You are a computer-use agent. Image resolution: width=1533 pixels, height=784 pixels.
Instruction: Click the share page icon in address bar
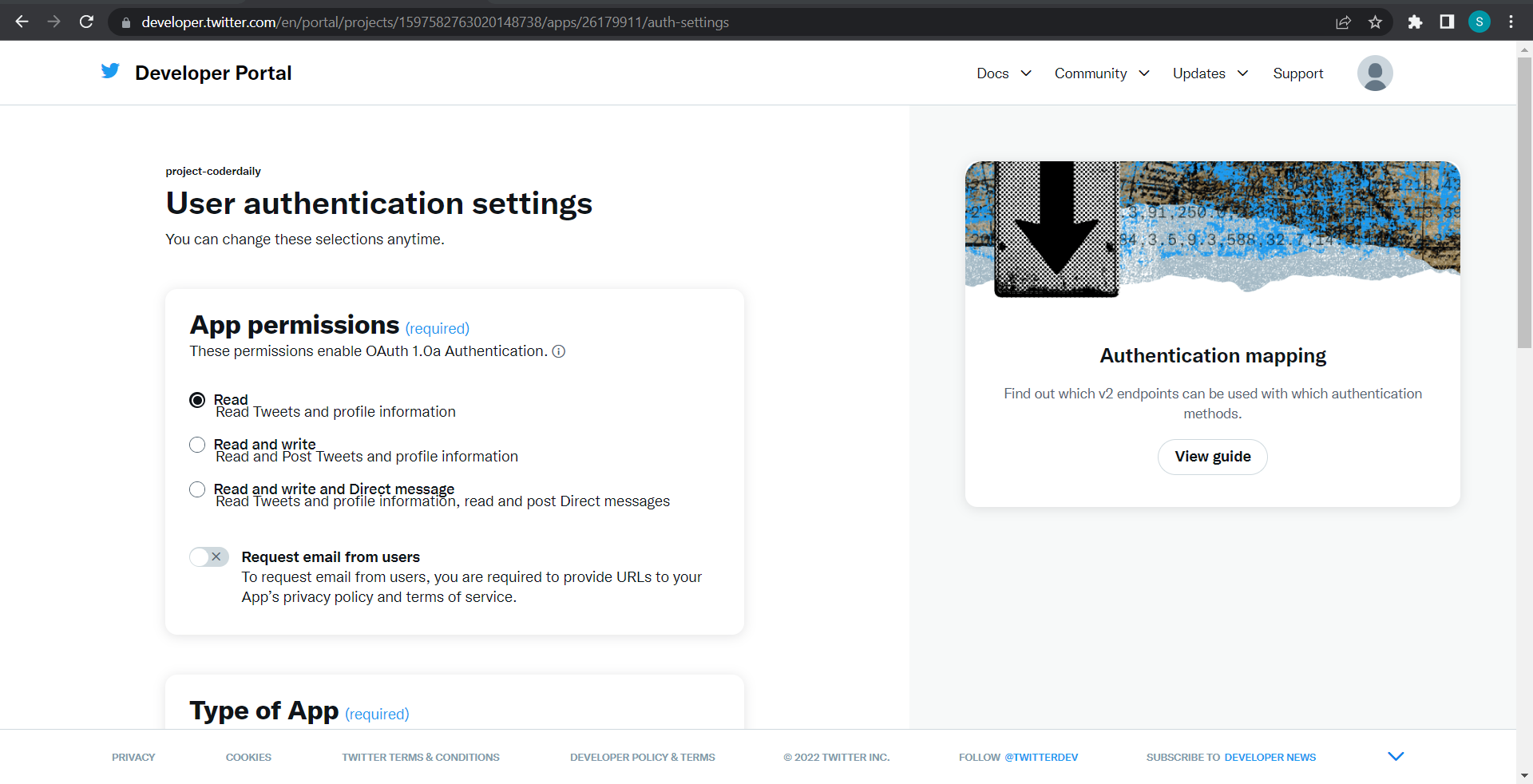coord(1343,22)
